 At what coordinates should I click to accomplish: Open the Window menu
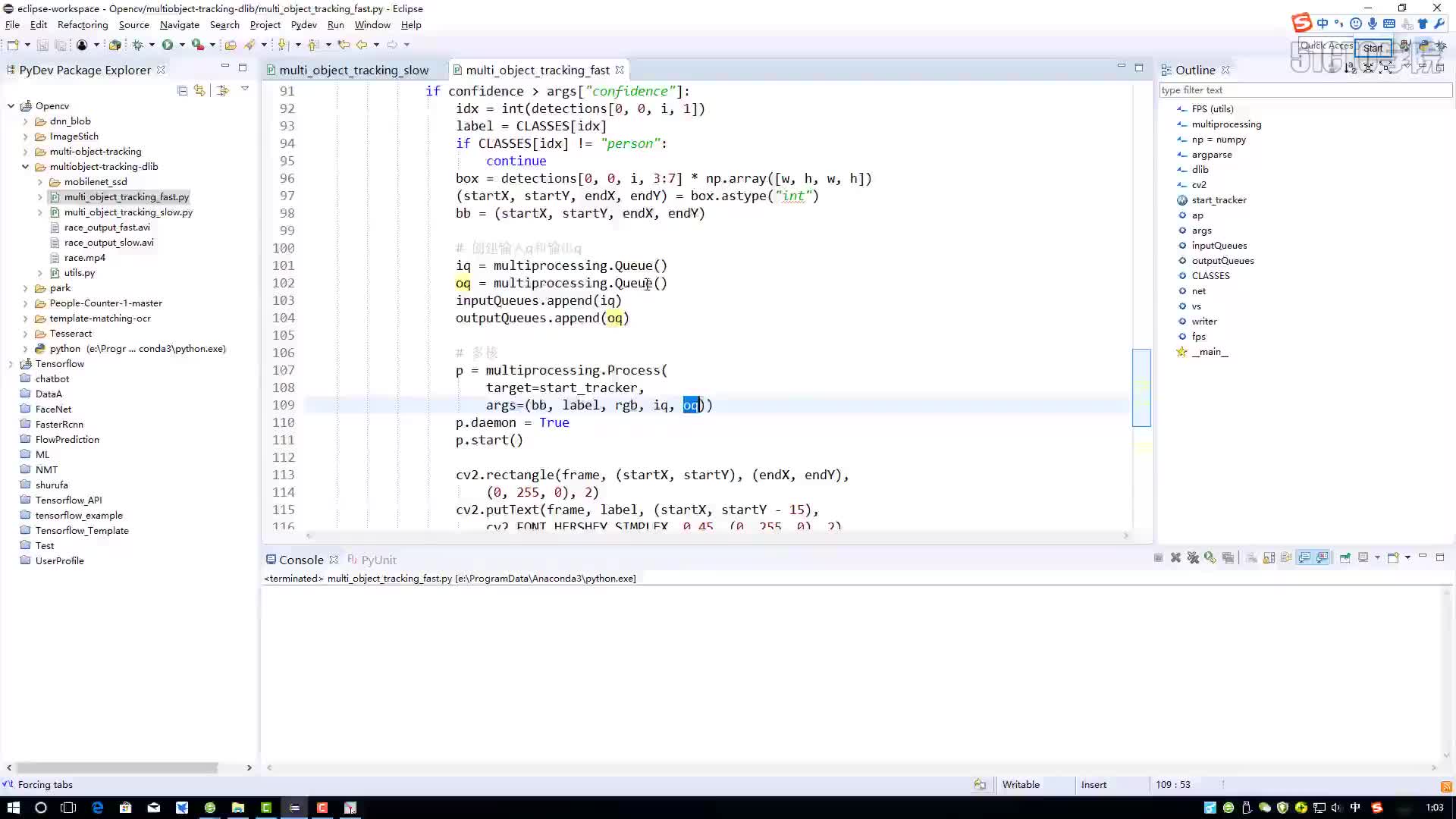point(372,25)
